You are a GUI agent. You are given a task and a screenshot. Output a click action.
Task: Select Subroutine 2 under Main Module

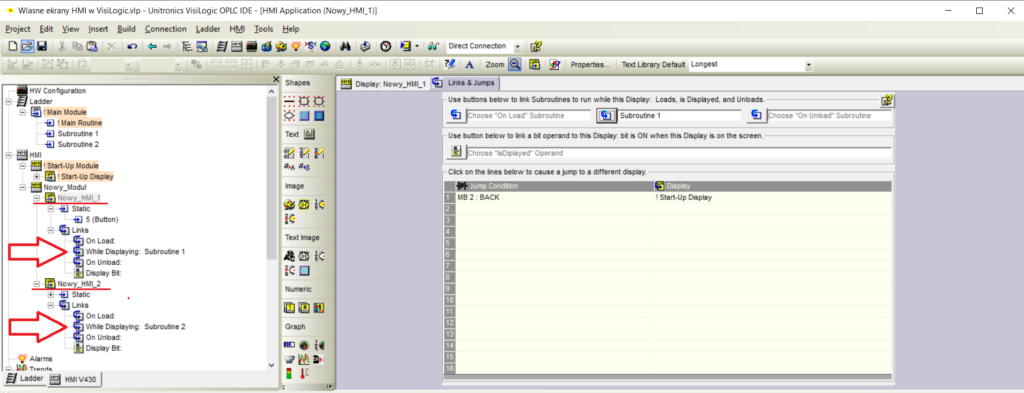point(78,144)
